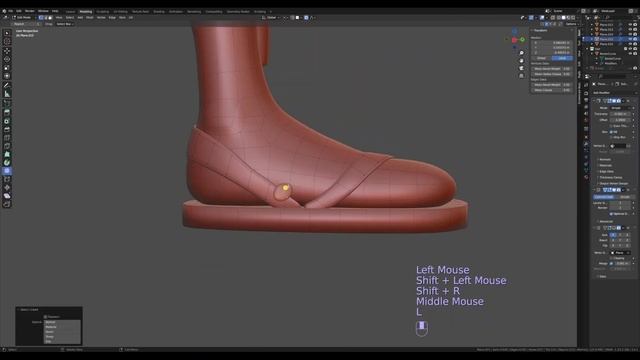This screenshot has height=360, width=640.
Task: Hide the highlighted Plane object in outliner
Action: pyautogui.click(x=630, y=39)
